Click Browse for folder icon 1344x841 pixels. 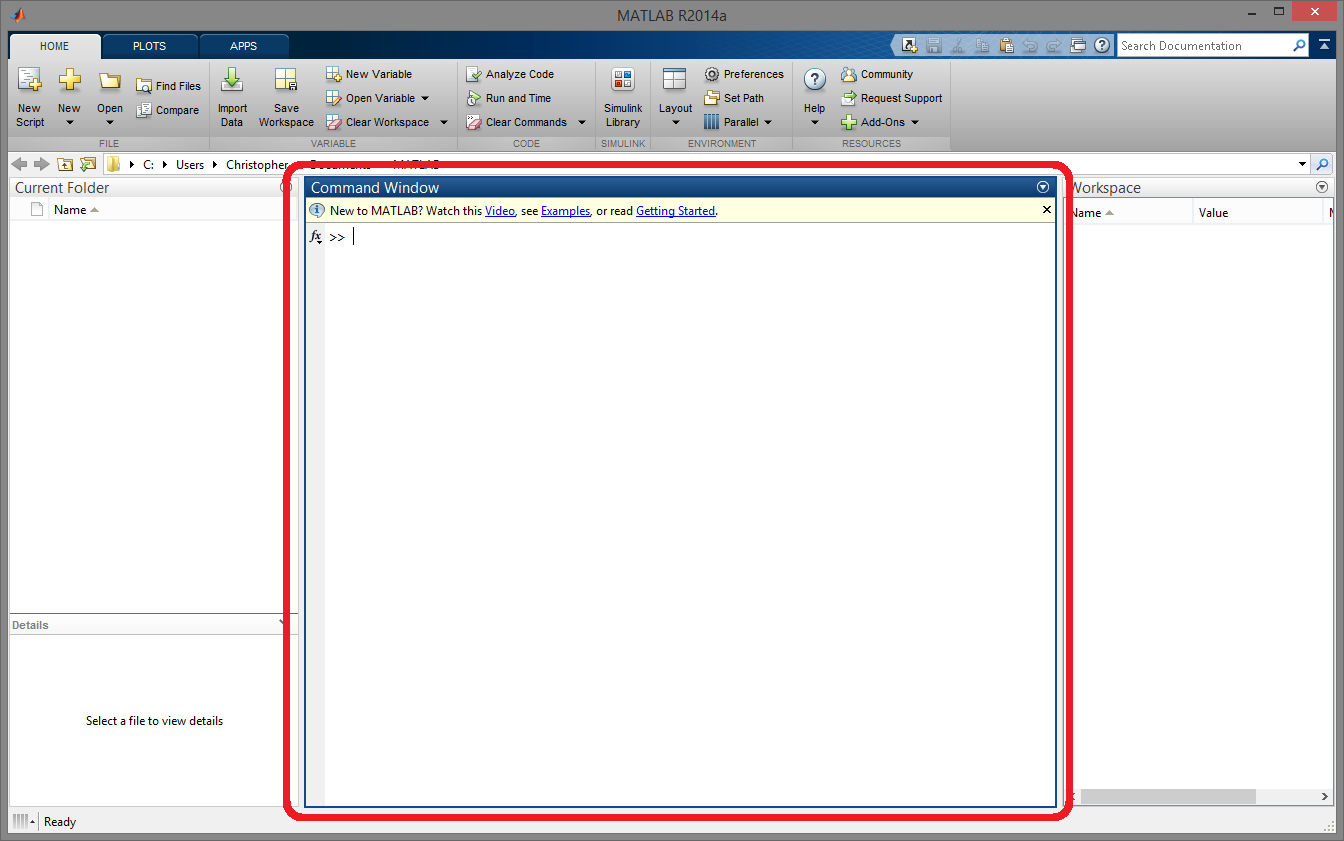[88, 164]
